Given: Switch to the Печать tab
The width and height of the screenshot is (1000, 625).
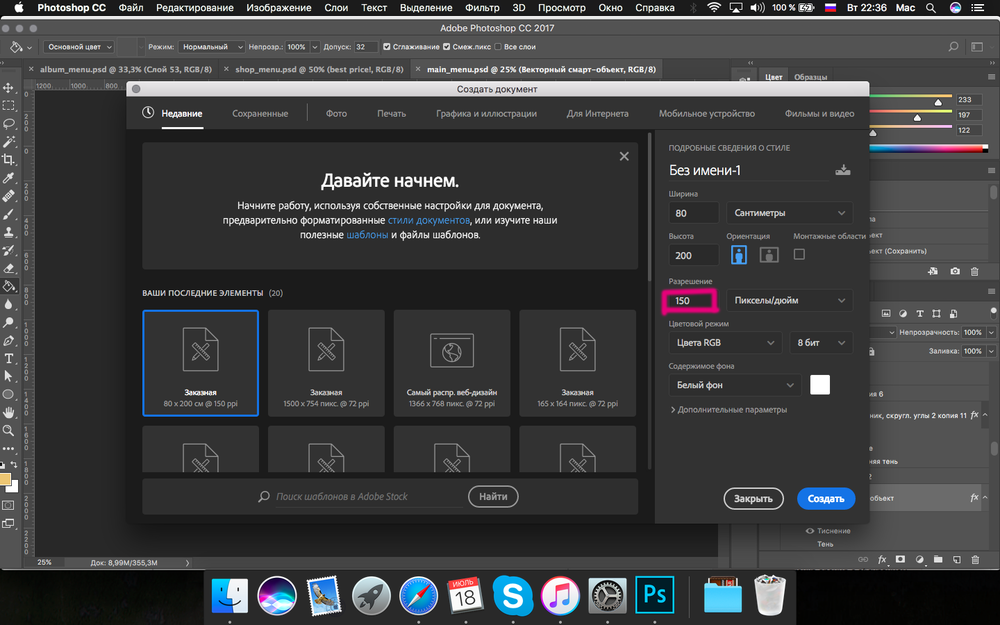Looking at the screenshot, I should 392,114.
